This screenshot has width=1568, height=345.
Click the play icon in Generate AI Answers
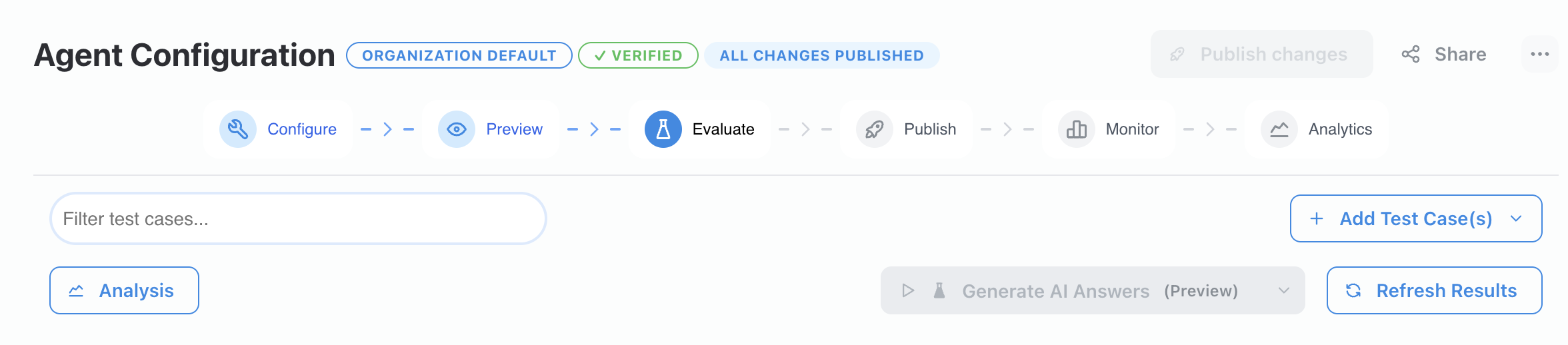[x=908, y=290]
